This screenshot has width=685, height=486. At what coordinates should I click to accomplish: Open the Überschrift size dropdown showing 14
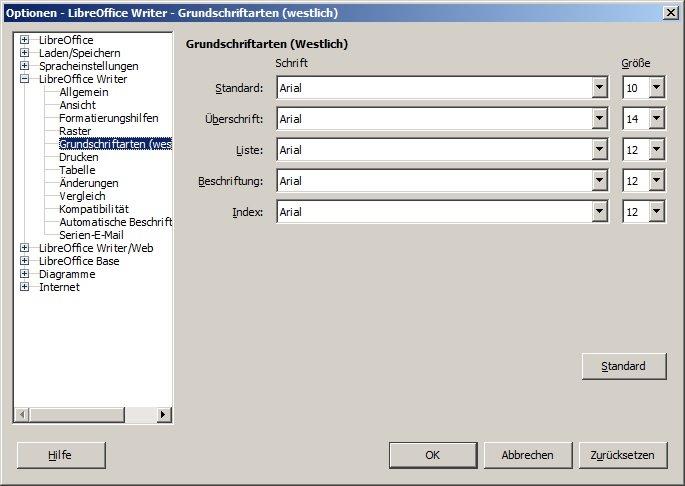tap(657, 119)
